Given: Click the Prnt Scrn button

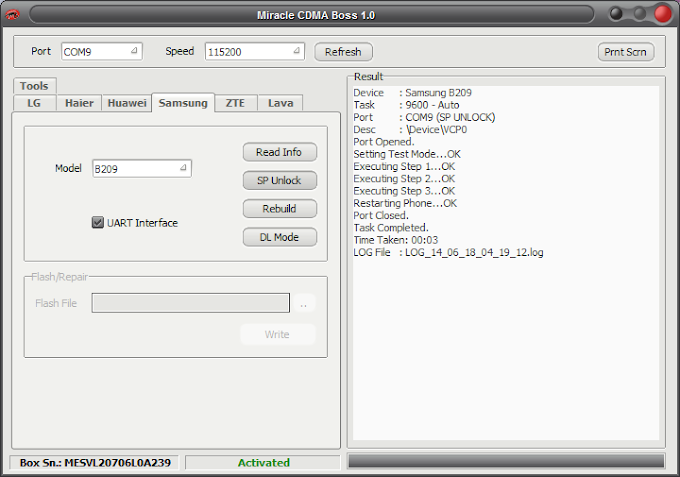Looking at the screenshot, I should (625, 52).
